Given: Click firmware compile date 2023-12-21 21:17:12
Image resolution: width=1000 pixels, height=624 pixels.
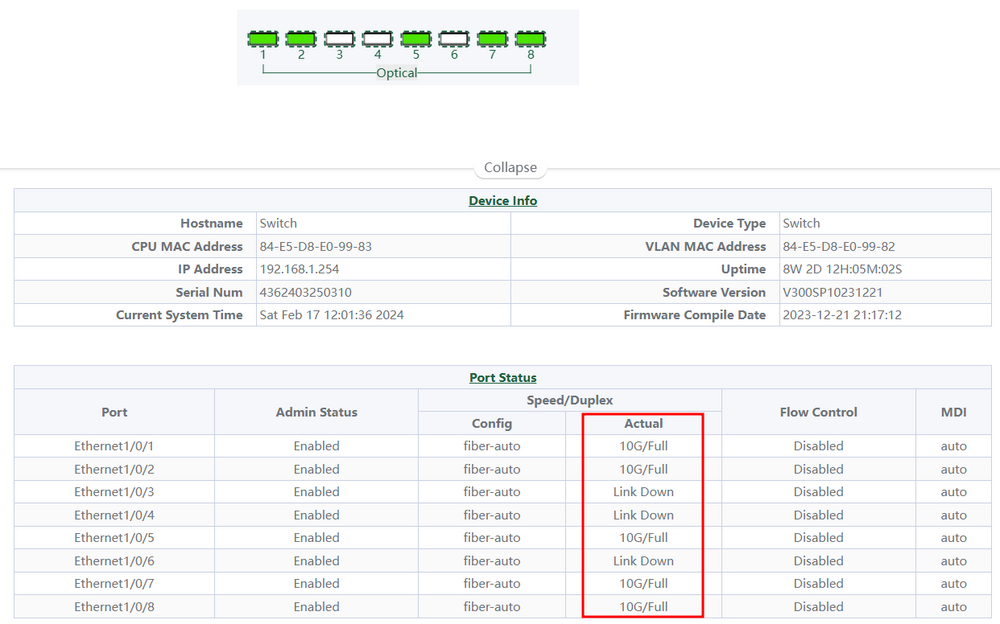Looking at the screenshot, I should pos(842,315).
